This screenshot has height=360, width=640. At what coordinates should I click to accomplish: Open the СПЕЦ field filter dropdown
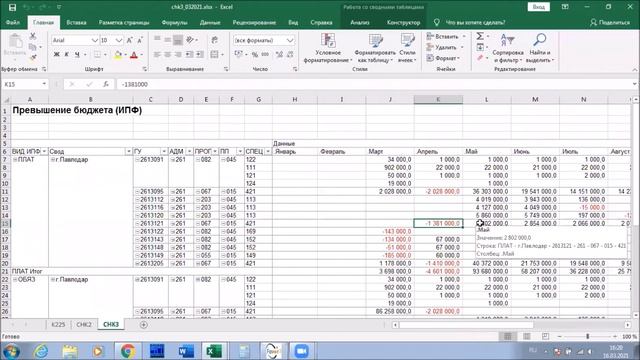[x=268, y=151]
